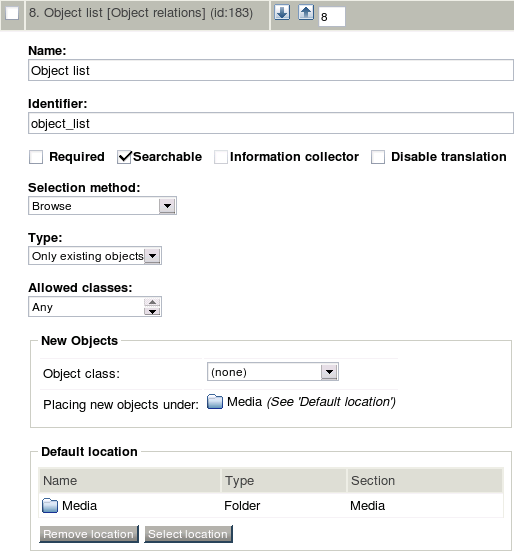Click the Media folder icon in Default location table
Screen dimensions: 514x554
click(50, 506)
